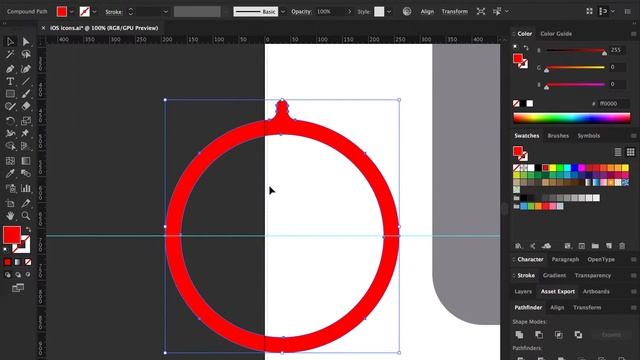Click the New Color Group folder icon

coord(595,246)
